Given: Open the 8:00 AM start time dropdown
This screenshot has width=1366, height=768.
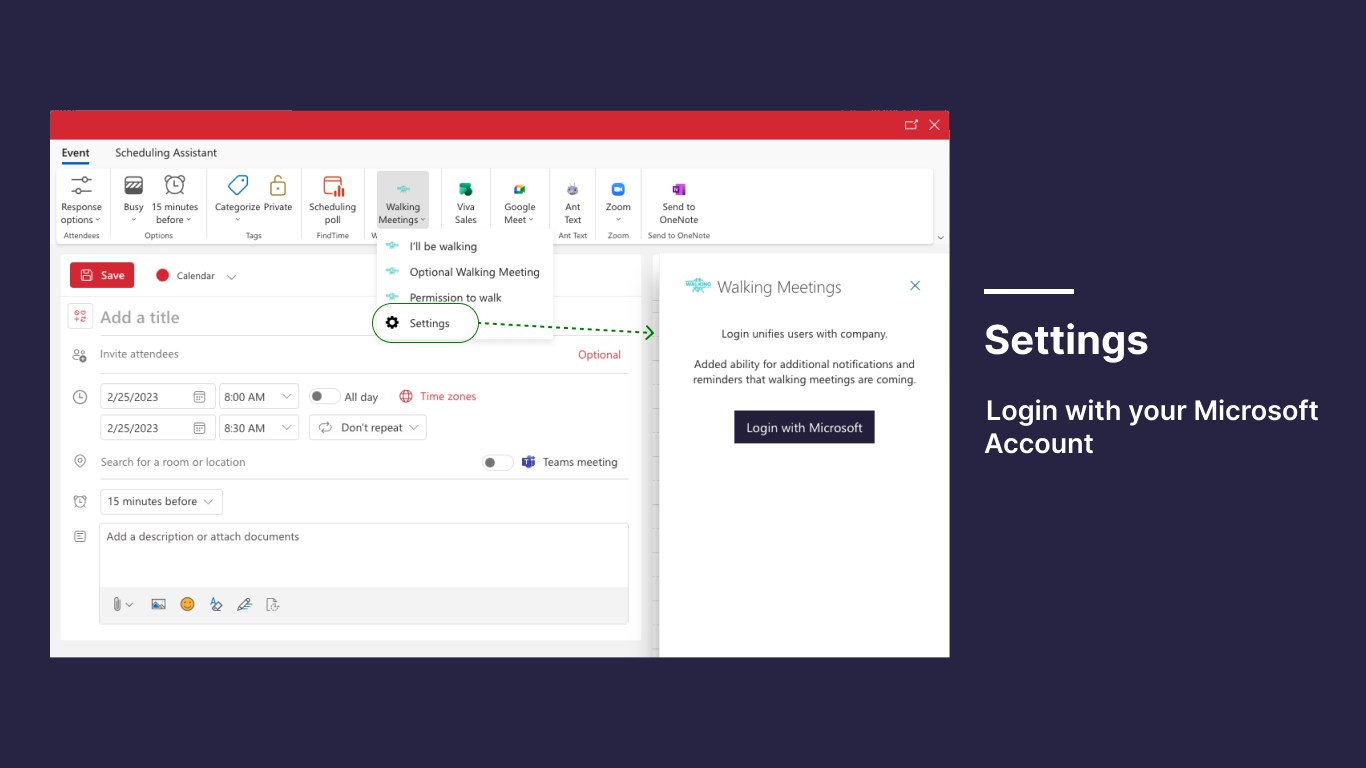Looking at the screenshot, I should 259,397.
